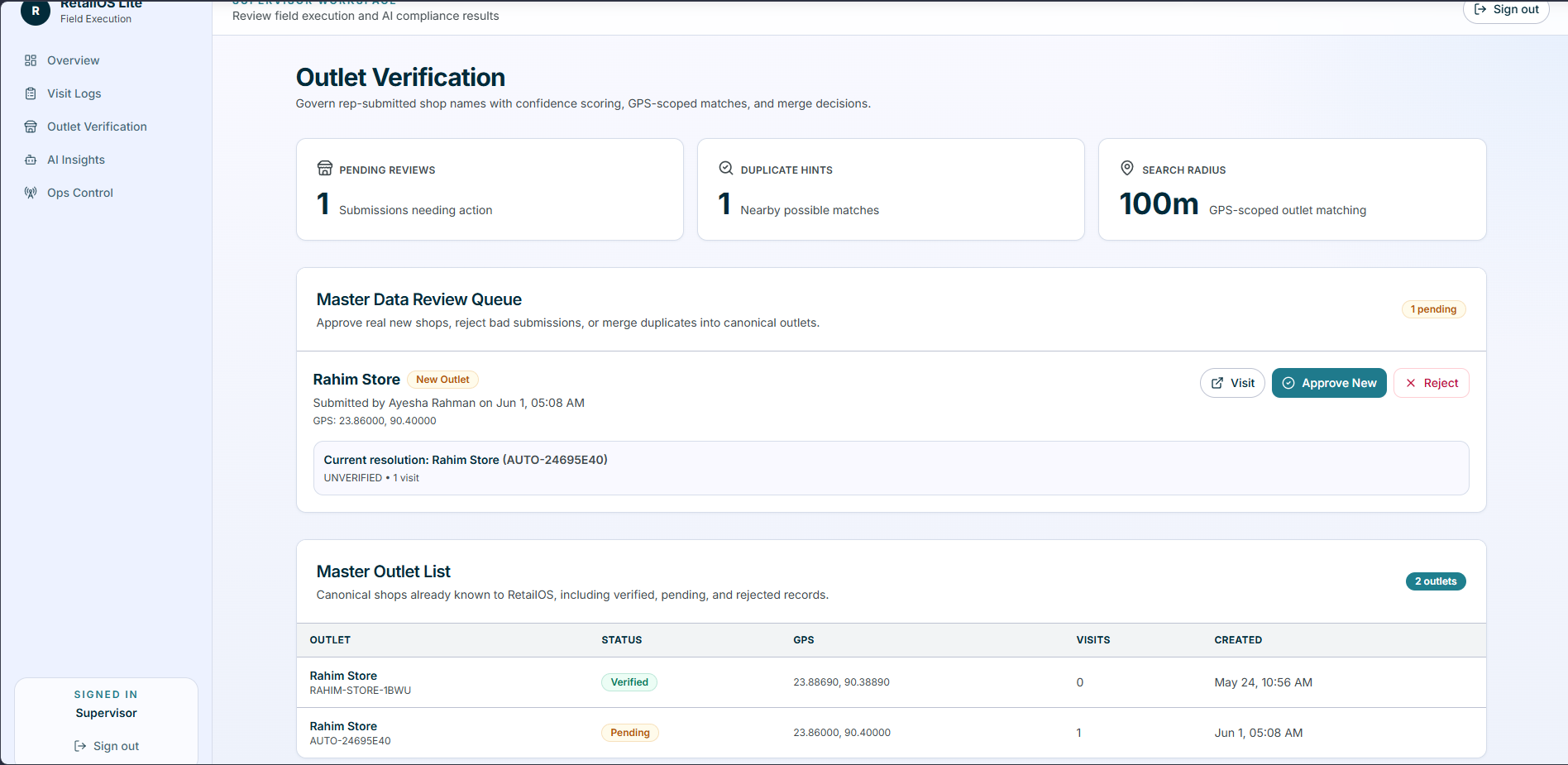Screen dimensions: 1568x765
Task: Sign out from the sidebar footer
Action: coord(106,746)
